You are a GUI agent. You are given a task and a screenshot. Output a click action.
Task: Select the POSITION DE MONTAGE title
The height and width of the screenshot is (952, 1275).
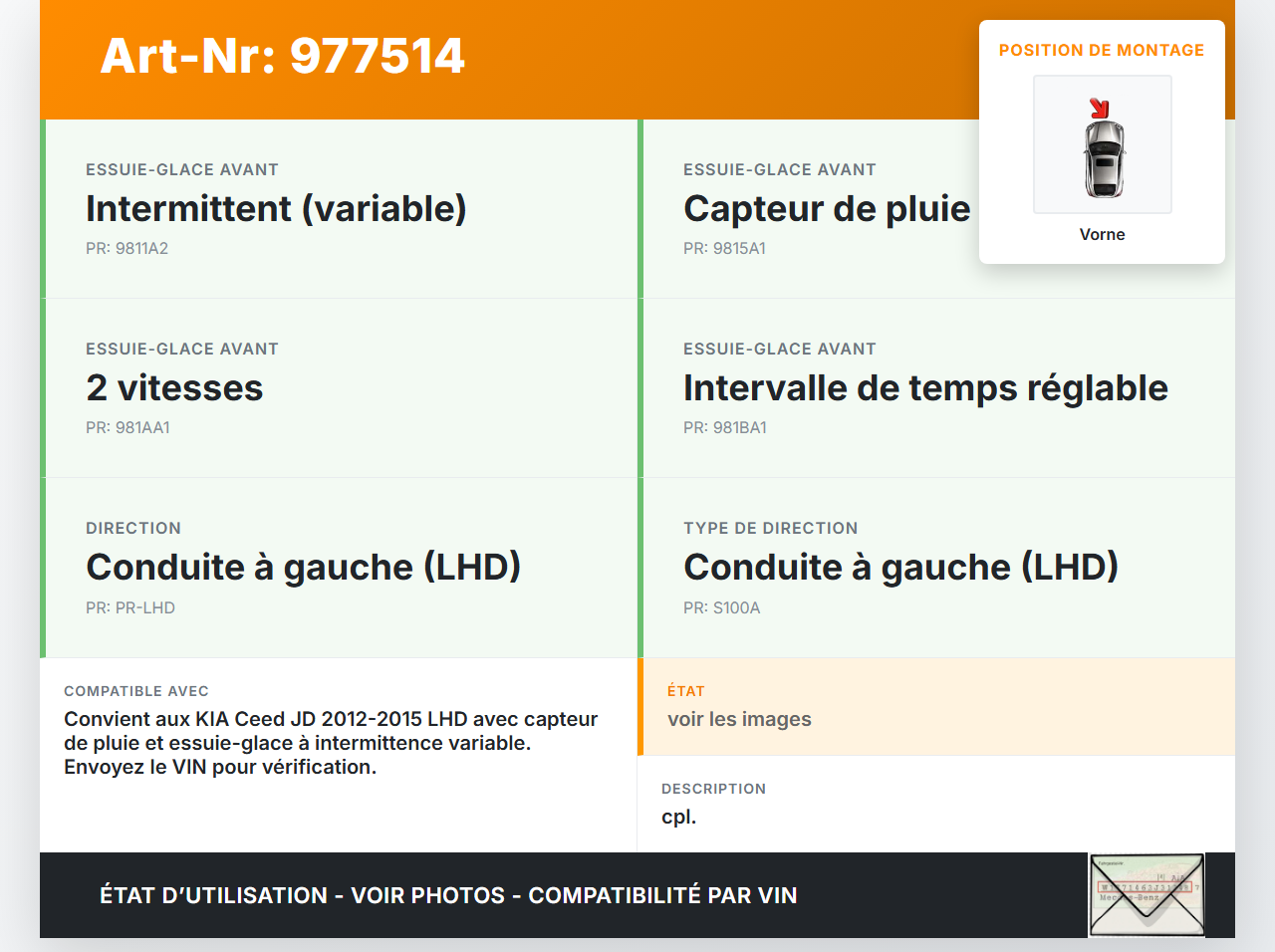coord(1102,50)
